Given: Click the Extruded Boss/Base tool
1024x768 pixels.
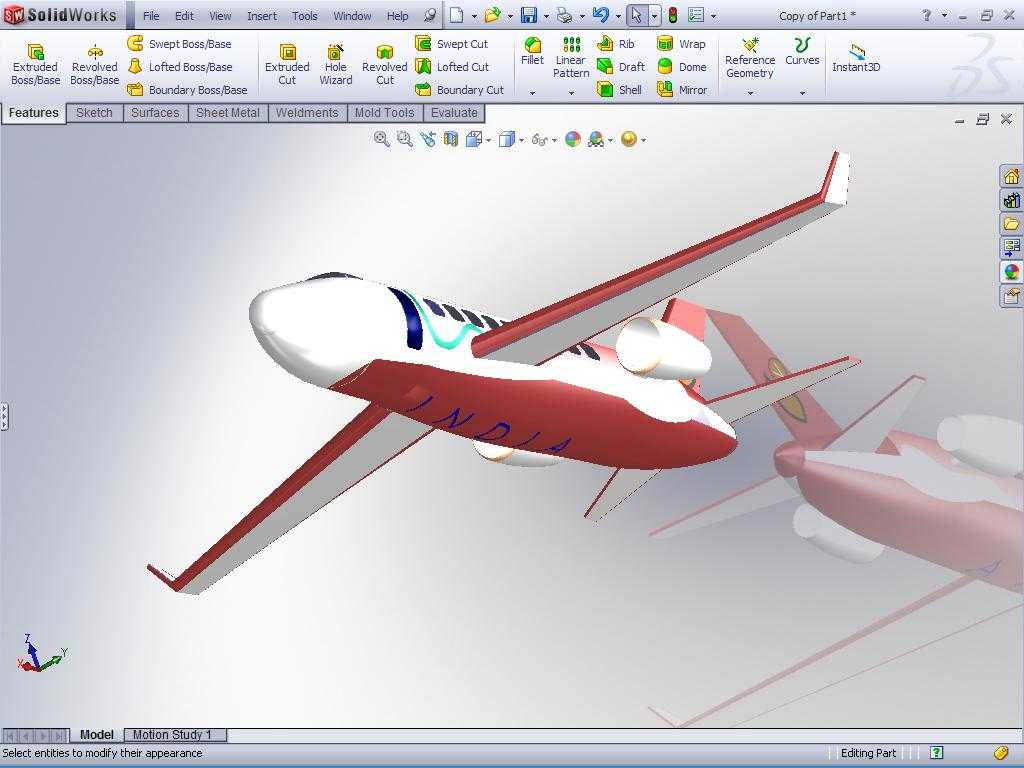Looking at the screenshot, I should click(x=35, y=64).
